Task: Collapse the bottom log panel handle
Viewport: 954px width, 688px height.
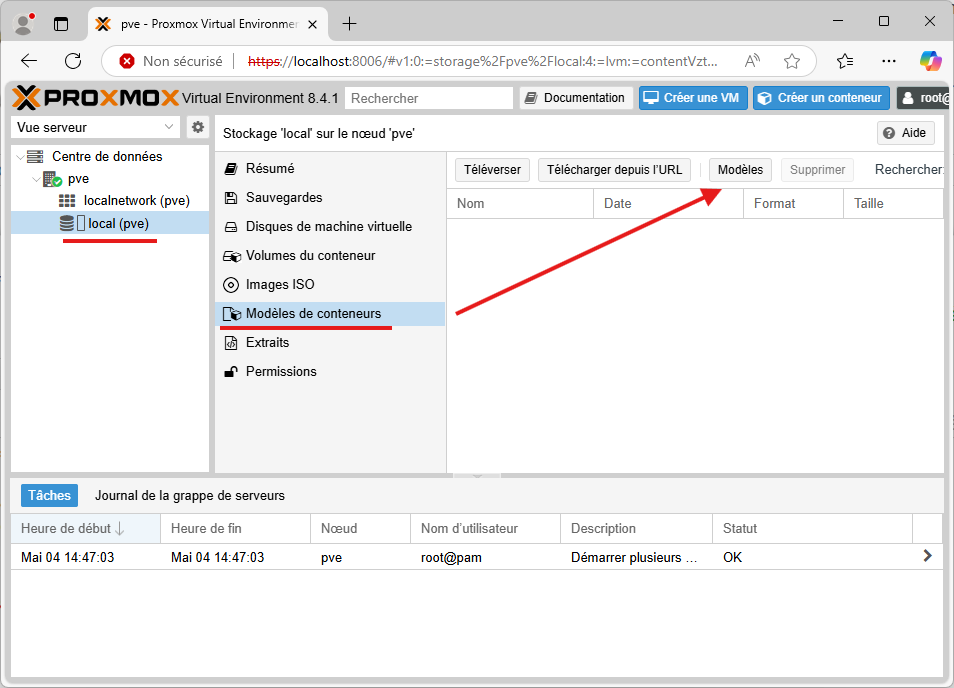Action: pyautogui.click(x=477, y=476)
